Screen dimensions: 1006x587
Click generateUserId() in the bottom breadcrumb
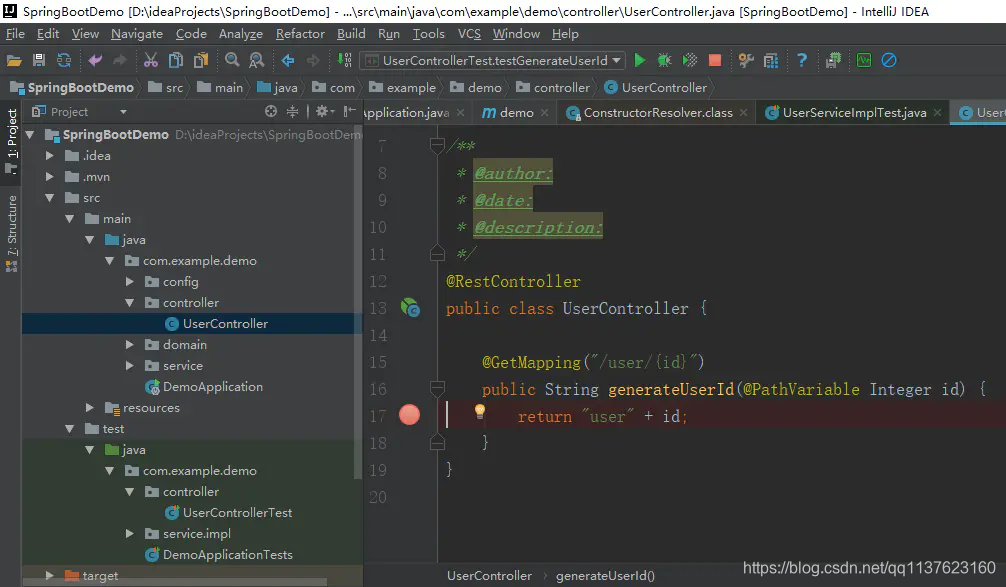click(x=605, y=576)
